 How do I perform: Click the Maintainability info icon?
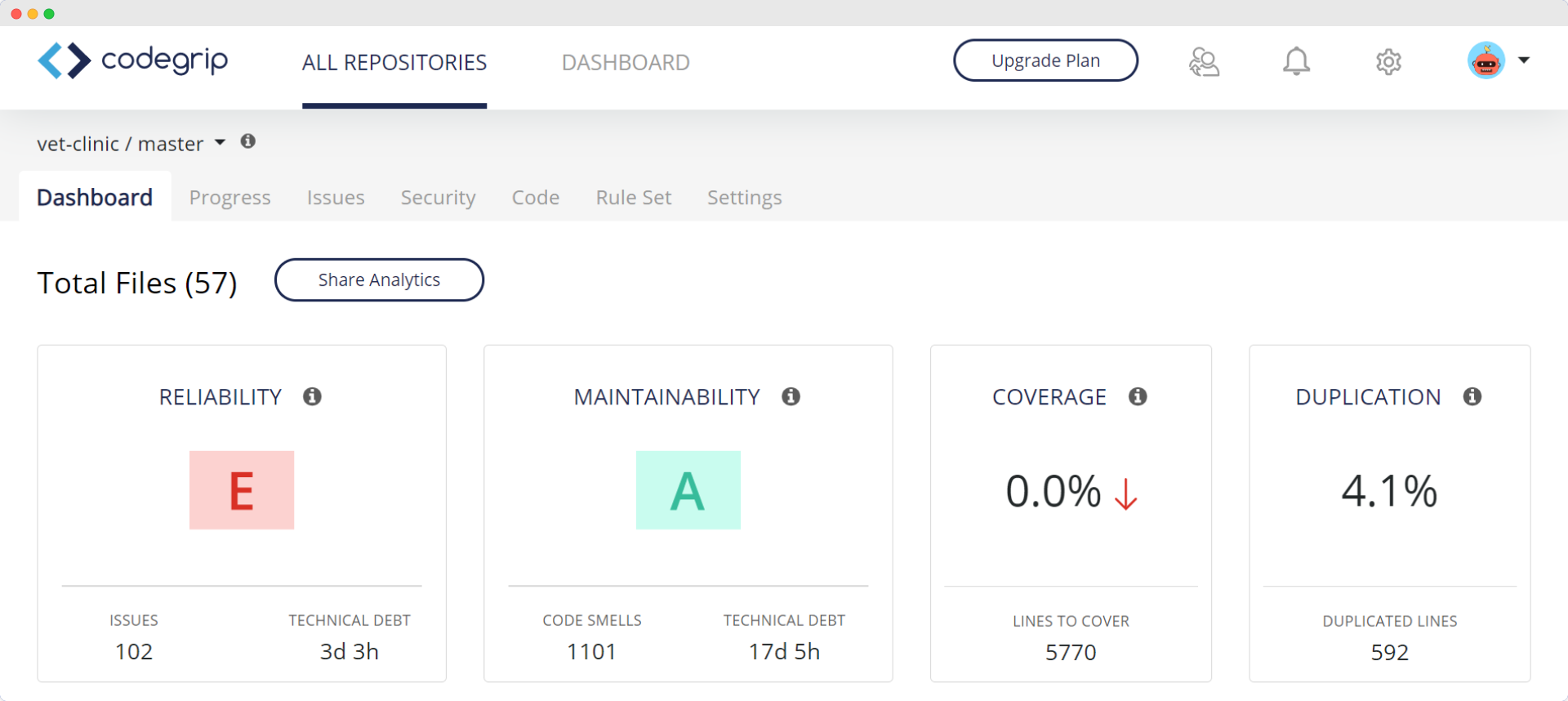[791, 396]
